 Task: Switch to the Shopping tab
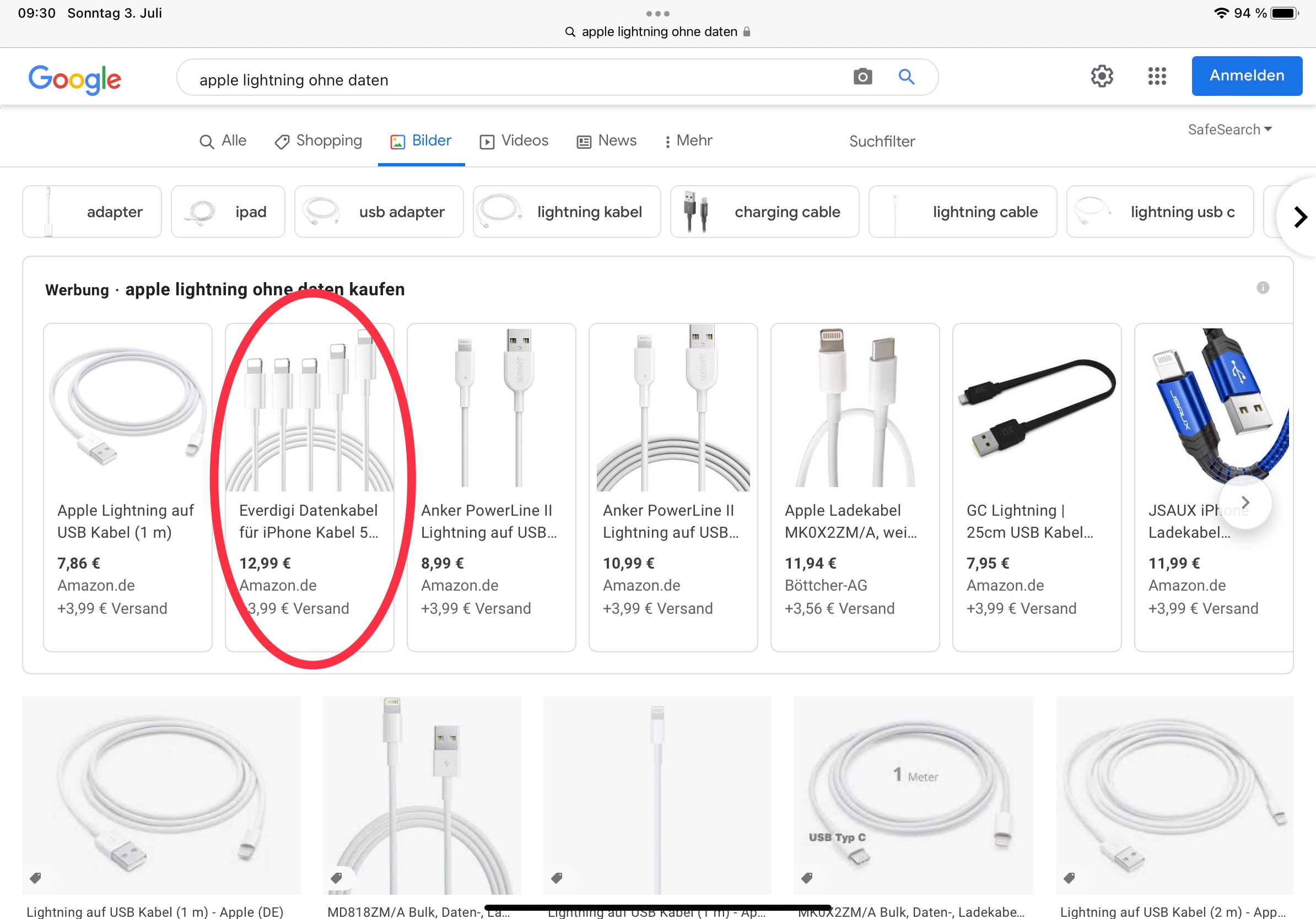point(319,141)
